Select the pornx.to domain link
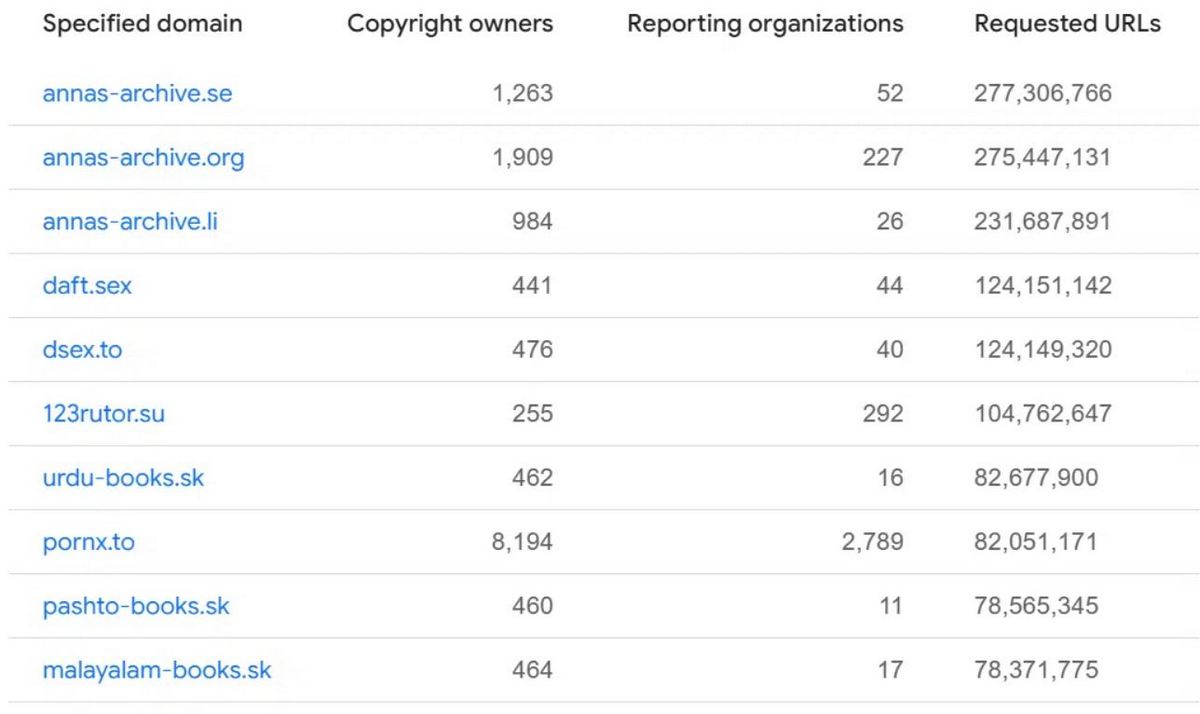This screenshot has width=1200, height=714. pyautogui.click(x=88, y=542)
